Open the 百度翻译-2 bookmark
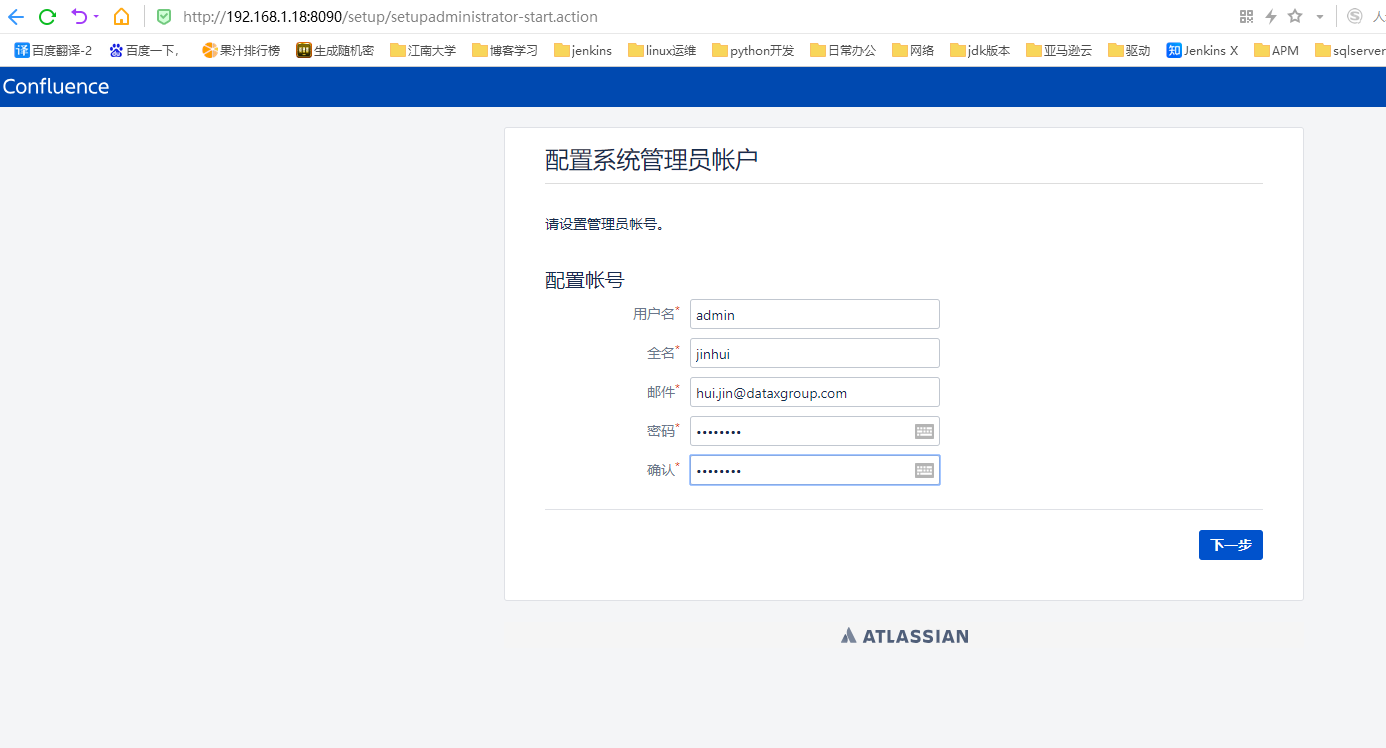1386x748 pixels. coord(53,50)
